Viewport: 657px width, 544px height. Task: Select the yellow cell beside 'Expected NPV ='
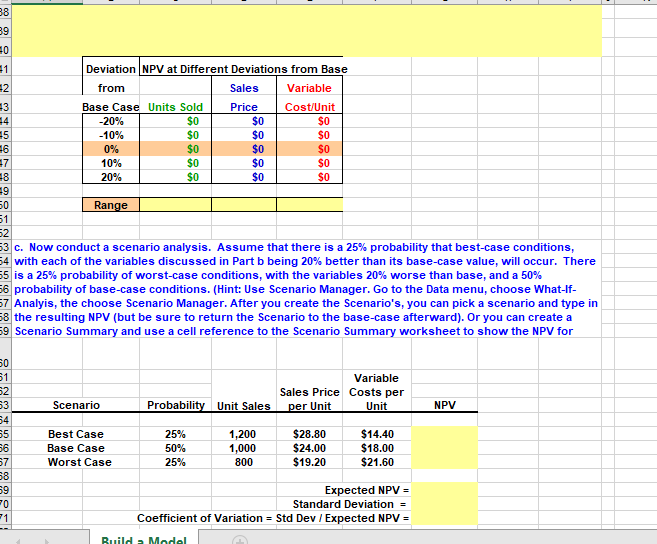[x=445, y=490]
